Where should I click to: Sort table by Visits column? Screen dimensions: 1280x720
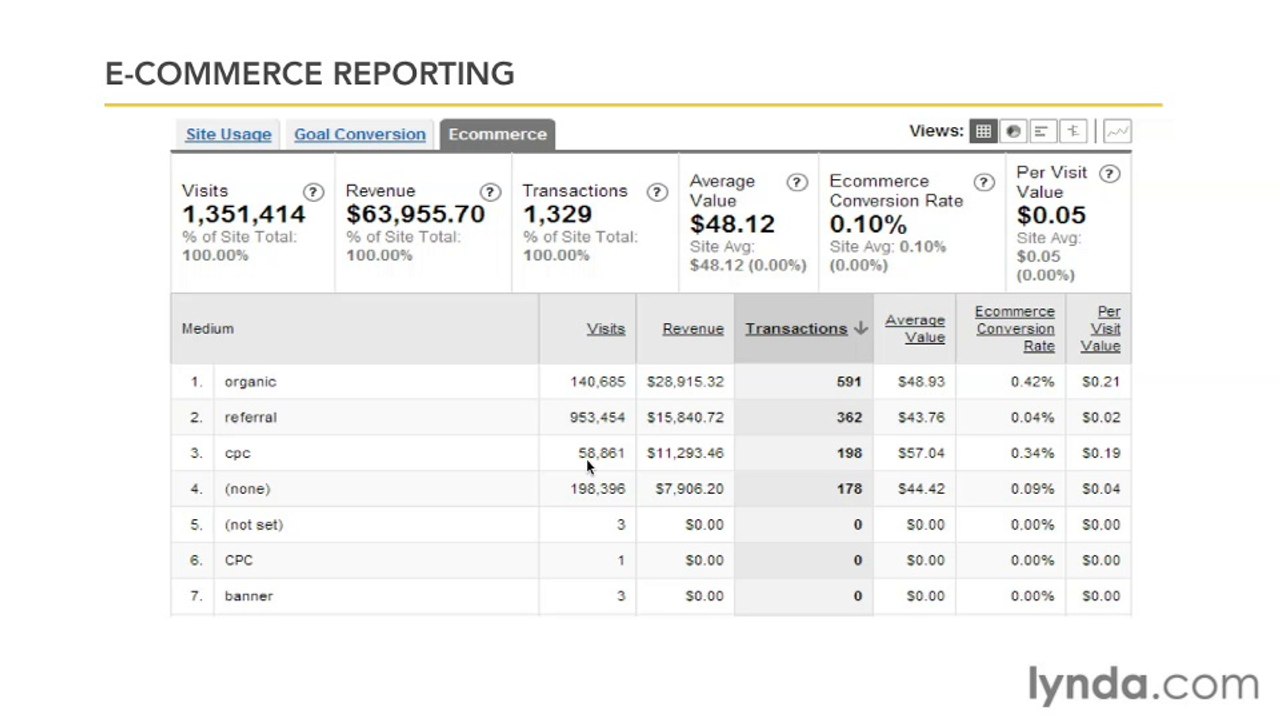click(x=606, y=329)
